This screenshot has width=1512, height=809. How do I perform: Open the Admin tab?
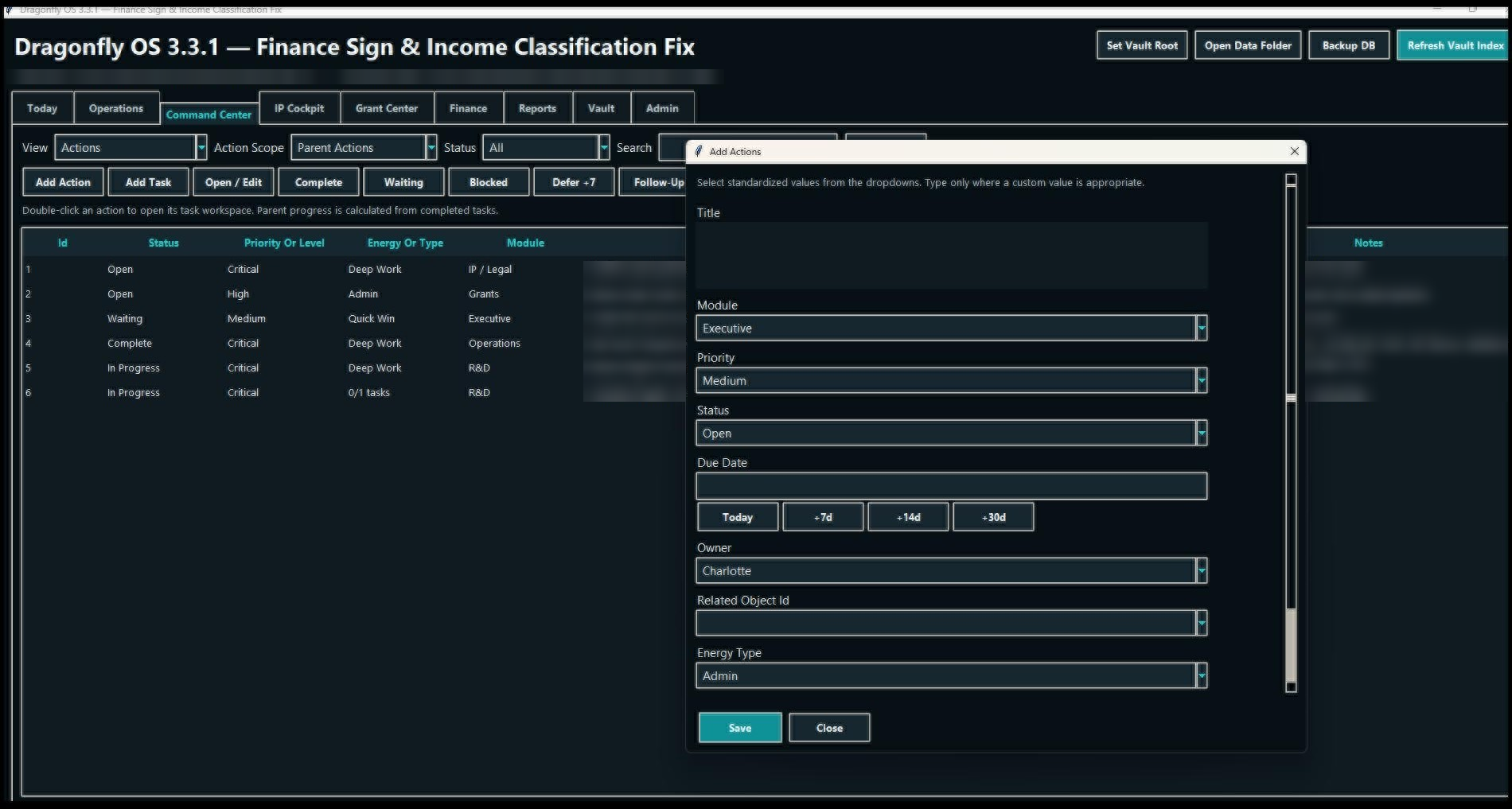pyautogui.click(x=662, y=108)
